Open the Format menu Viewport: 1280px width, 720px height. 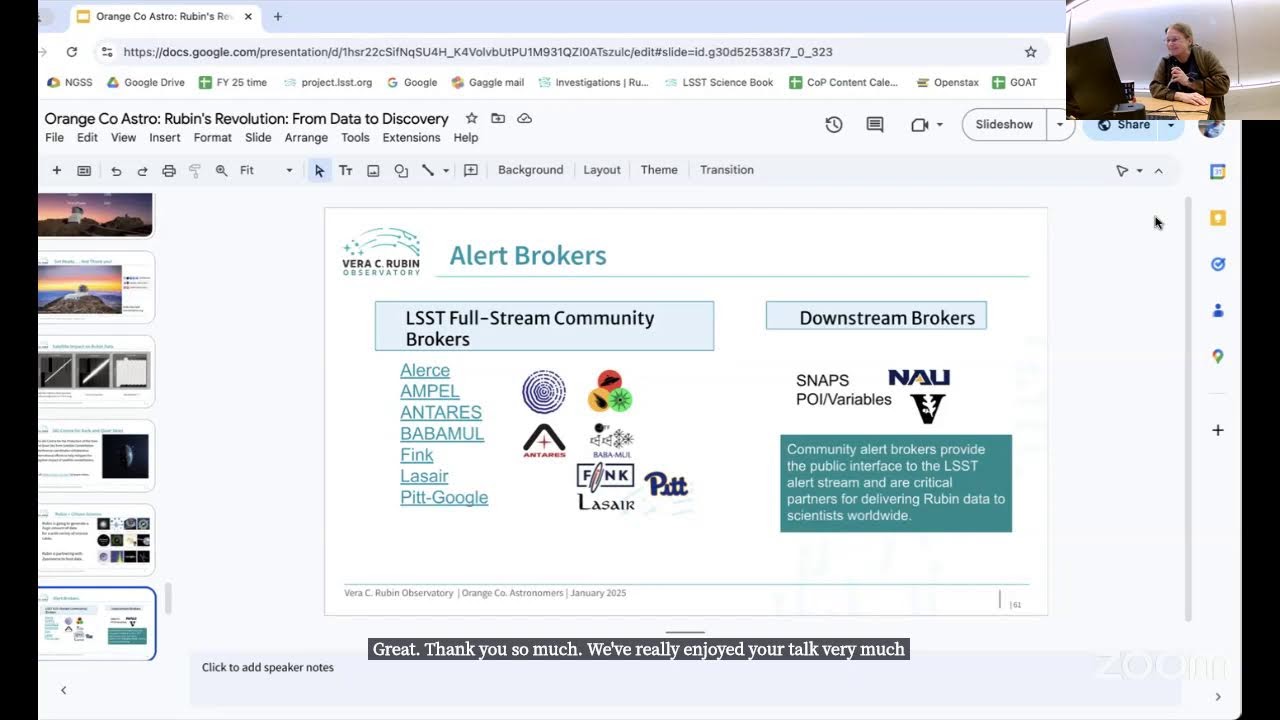213,138
